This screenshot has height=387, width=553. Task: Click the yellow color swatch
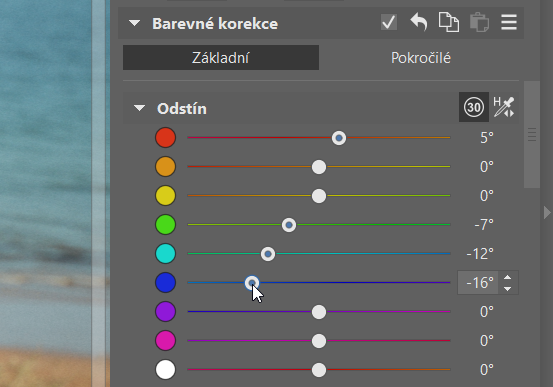pyautogui.click(x=165, y=195)
